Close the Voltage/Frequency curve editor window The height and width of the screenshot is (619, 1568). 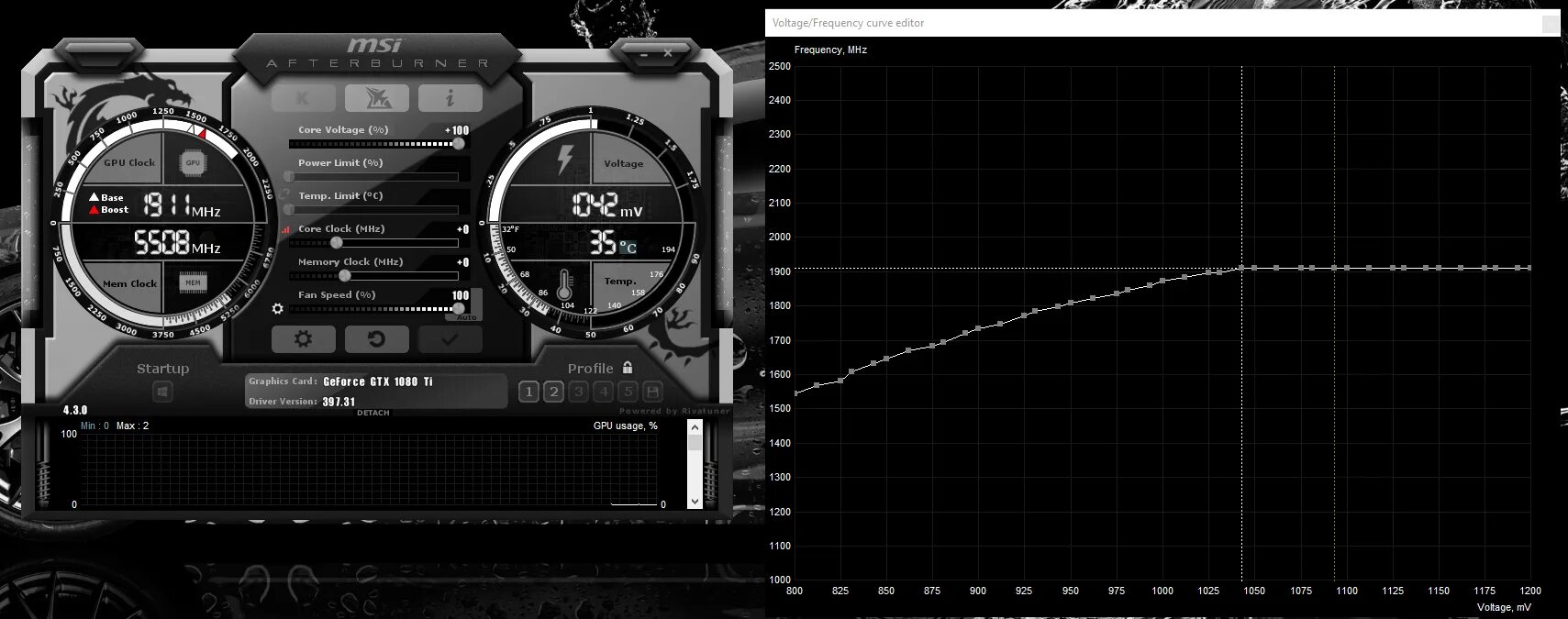pyautogui.click(x=1550, y=24)
